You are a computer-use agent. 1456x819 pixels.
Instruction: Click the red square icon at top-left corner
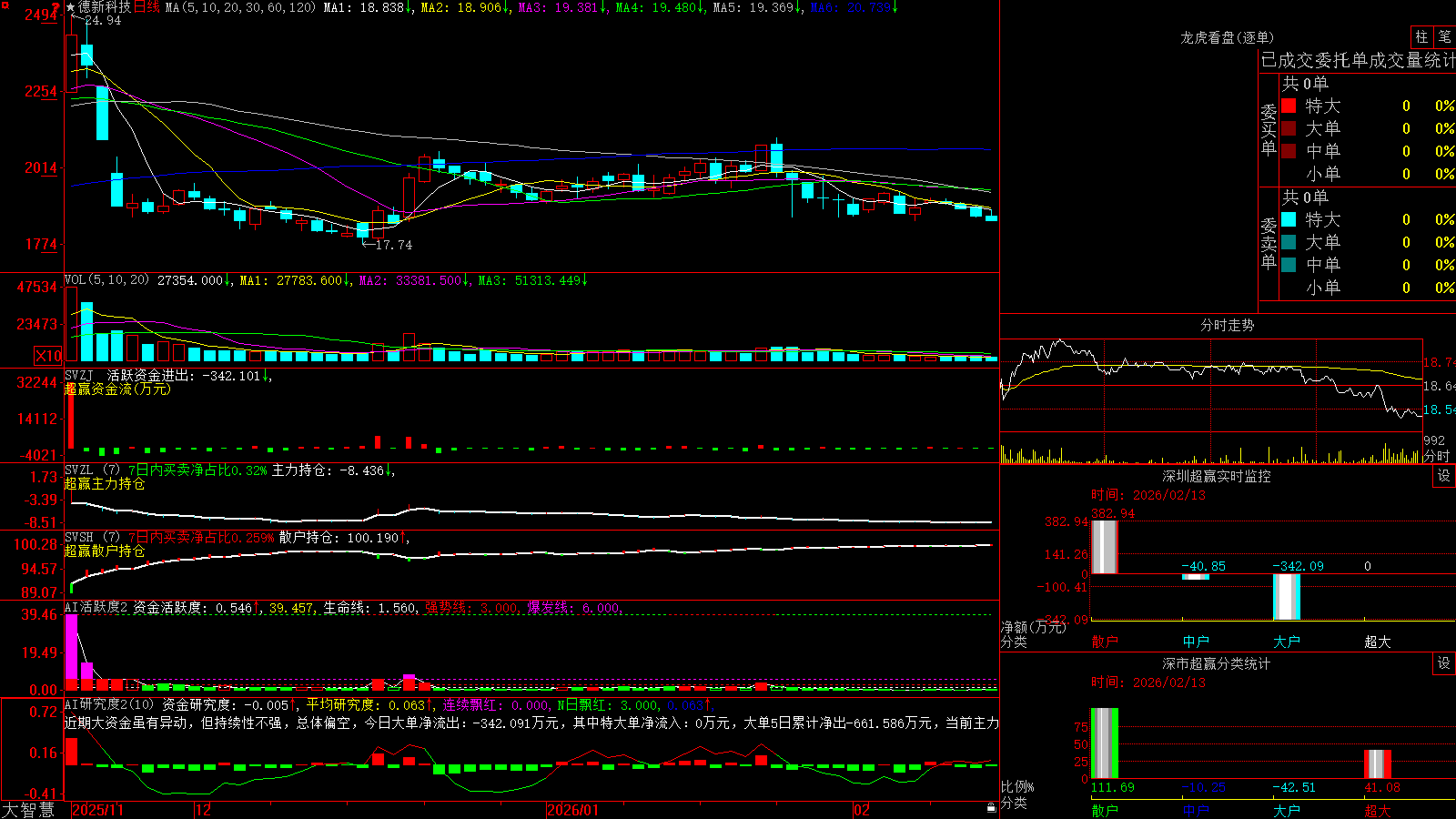(5, 5)
